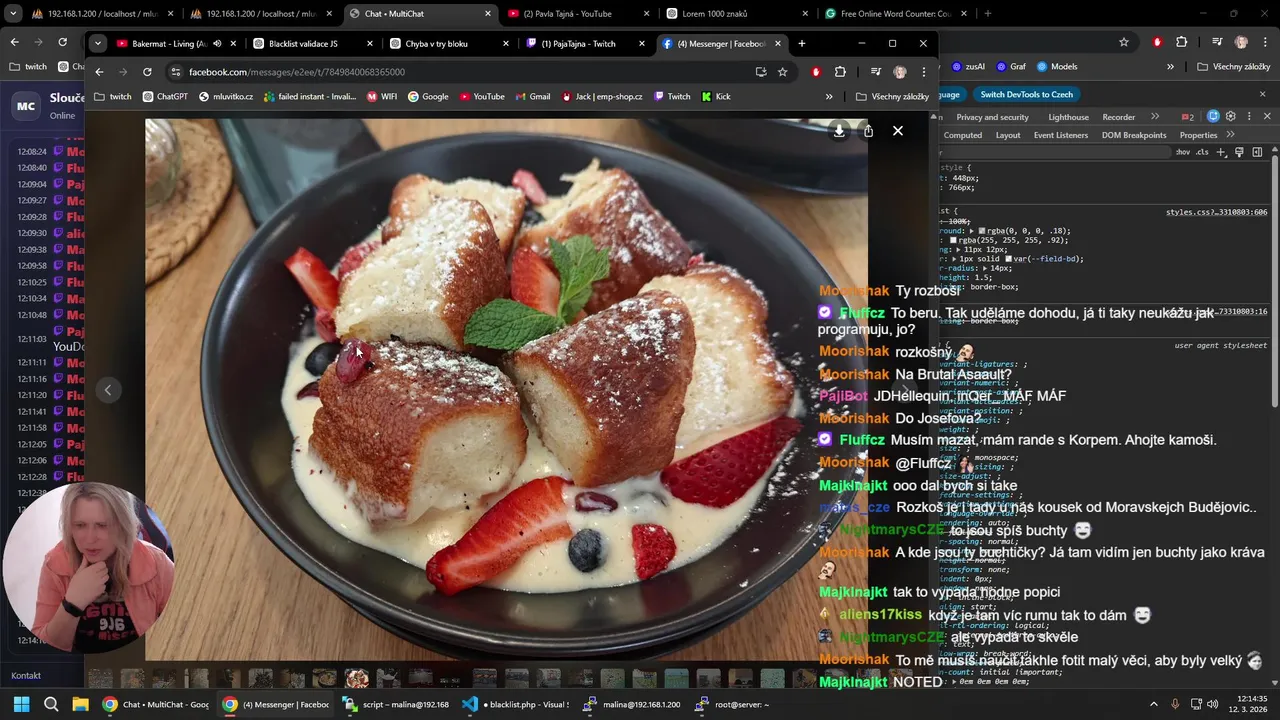Screen dimensions: 1280x720
Task: Expand hidden bookmarks chevron in front window
Action: click(829, 97)
